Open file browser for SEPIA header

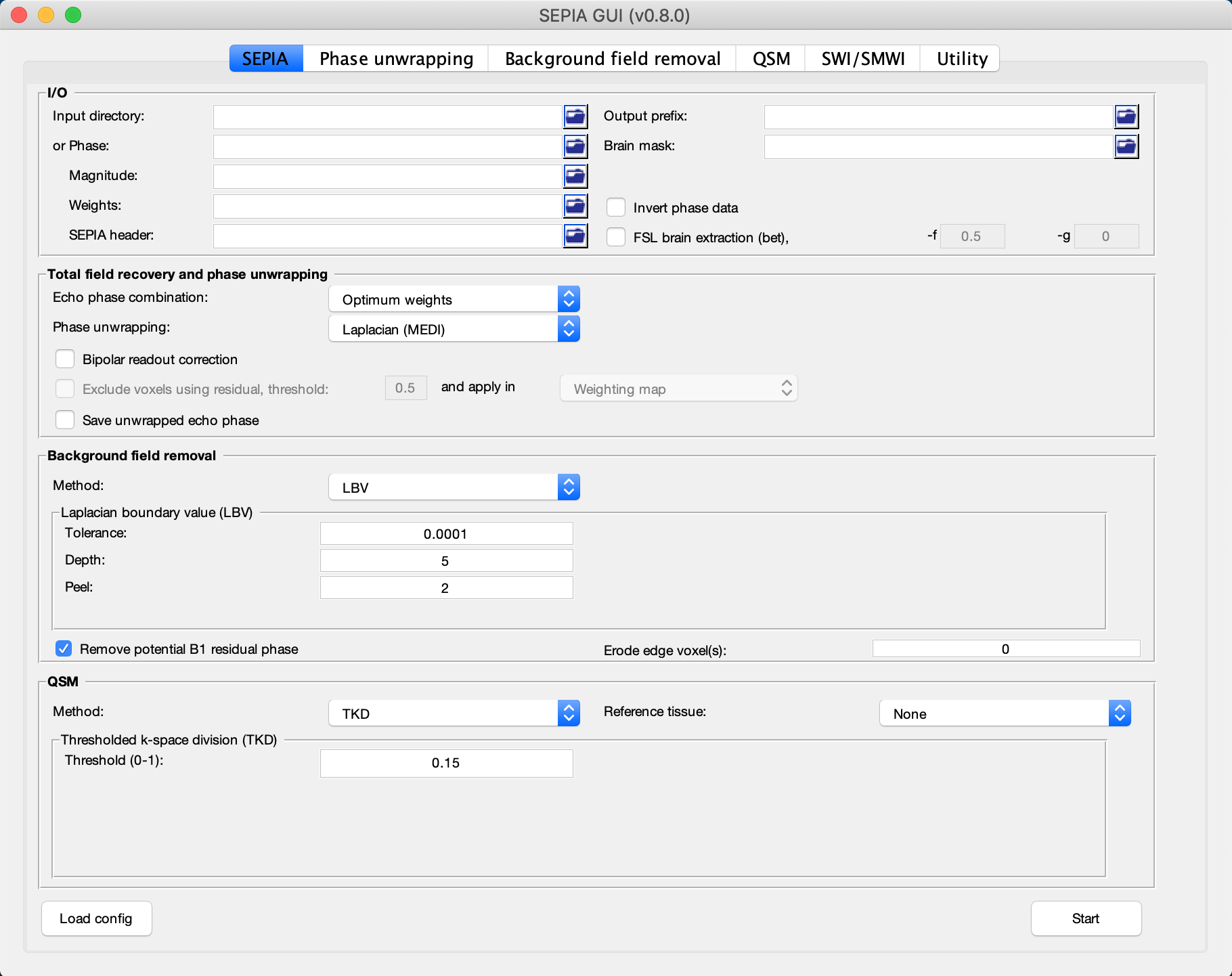[x=575, y=236]
